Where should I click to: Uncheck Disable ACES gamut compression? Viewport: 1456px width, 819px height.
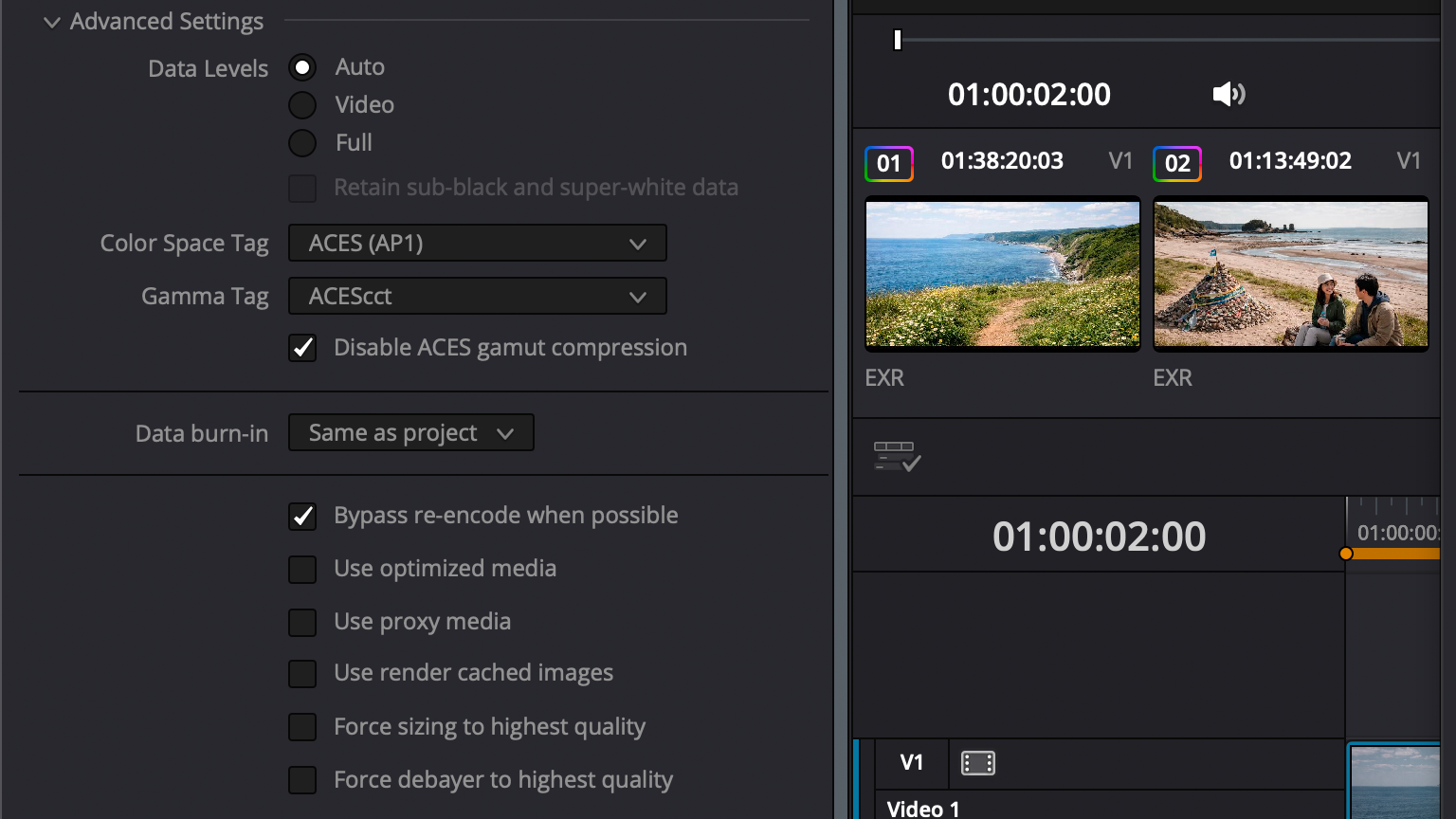[x=302, y=348]
